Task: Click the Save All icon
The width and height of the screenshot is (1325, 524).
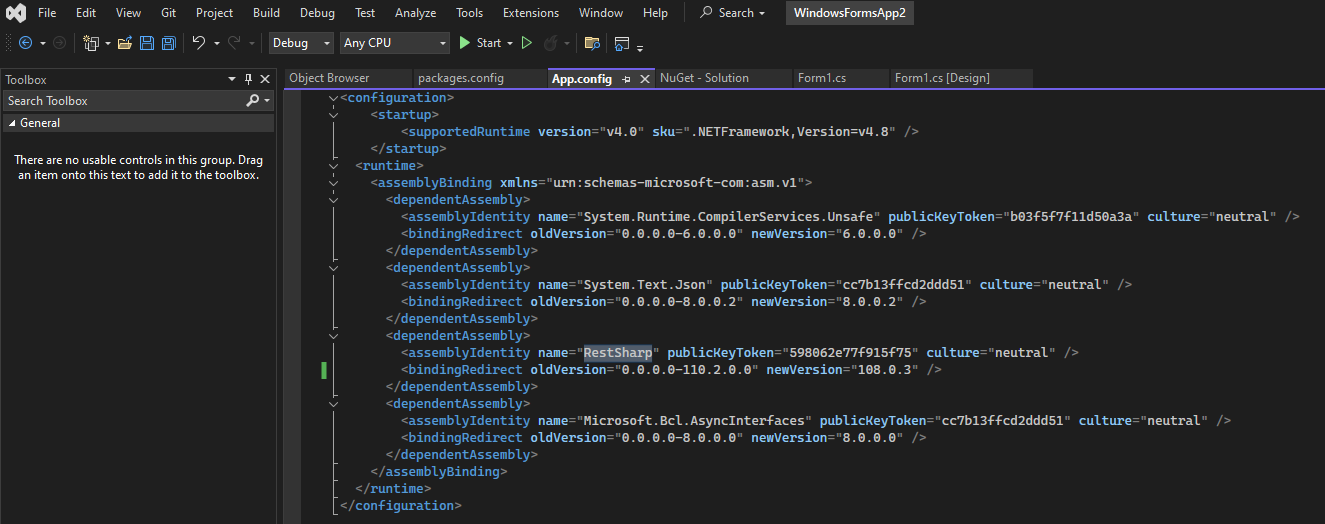Action: (x=169, y=43)
